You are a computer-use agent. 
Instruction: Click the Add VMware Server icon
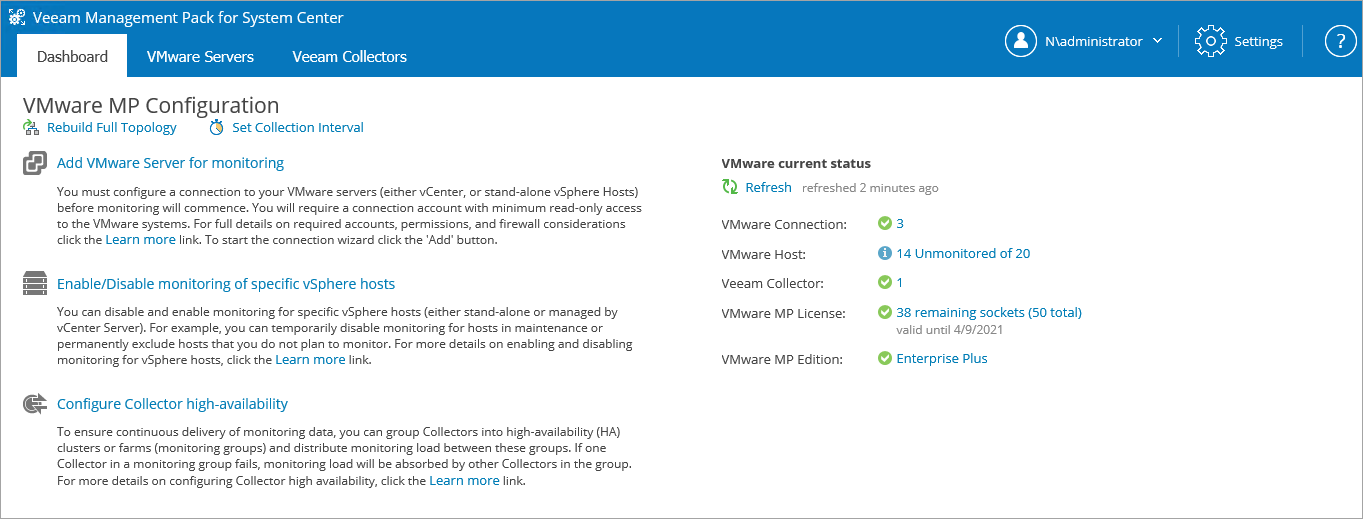tap(35, 163)
